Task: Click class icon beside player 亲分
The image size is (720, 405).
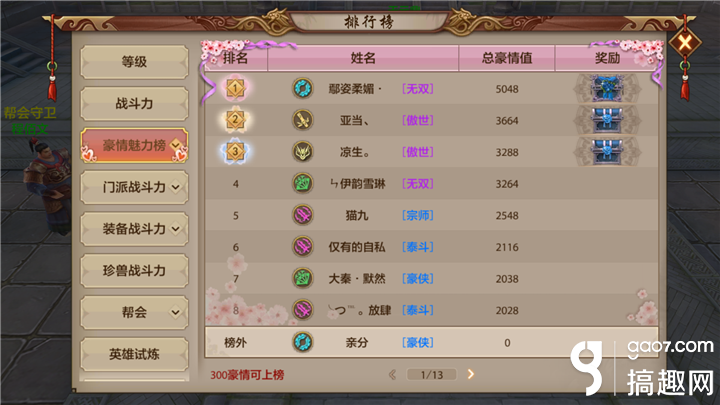Action: 303,342
